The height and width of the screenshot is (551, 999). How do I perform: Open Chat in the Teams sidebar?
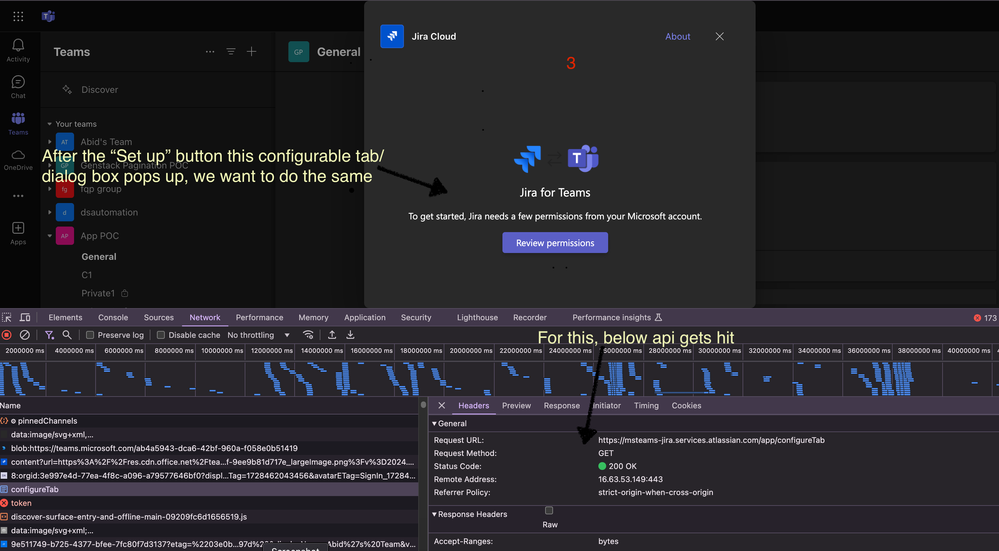[18, 87]
